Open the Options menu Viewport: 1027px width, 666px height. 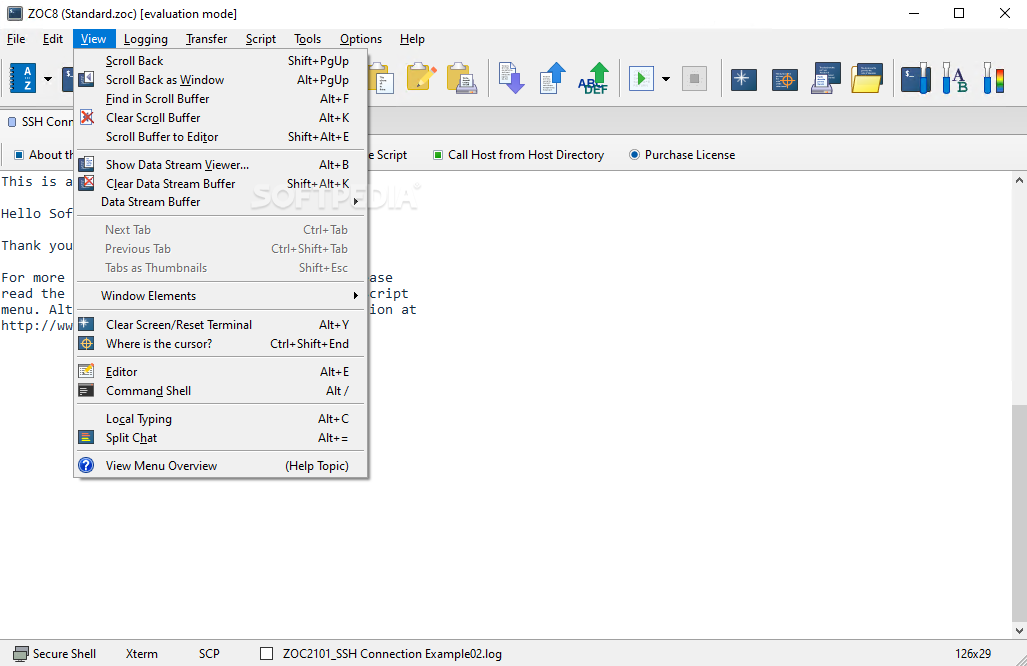click(361, 39)
